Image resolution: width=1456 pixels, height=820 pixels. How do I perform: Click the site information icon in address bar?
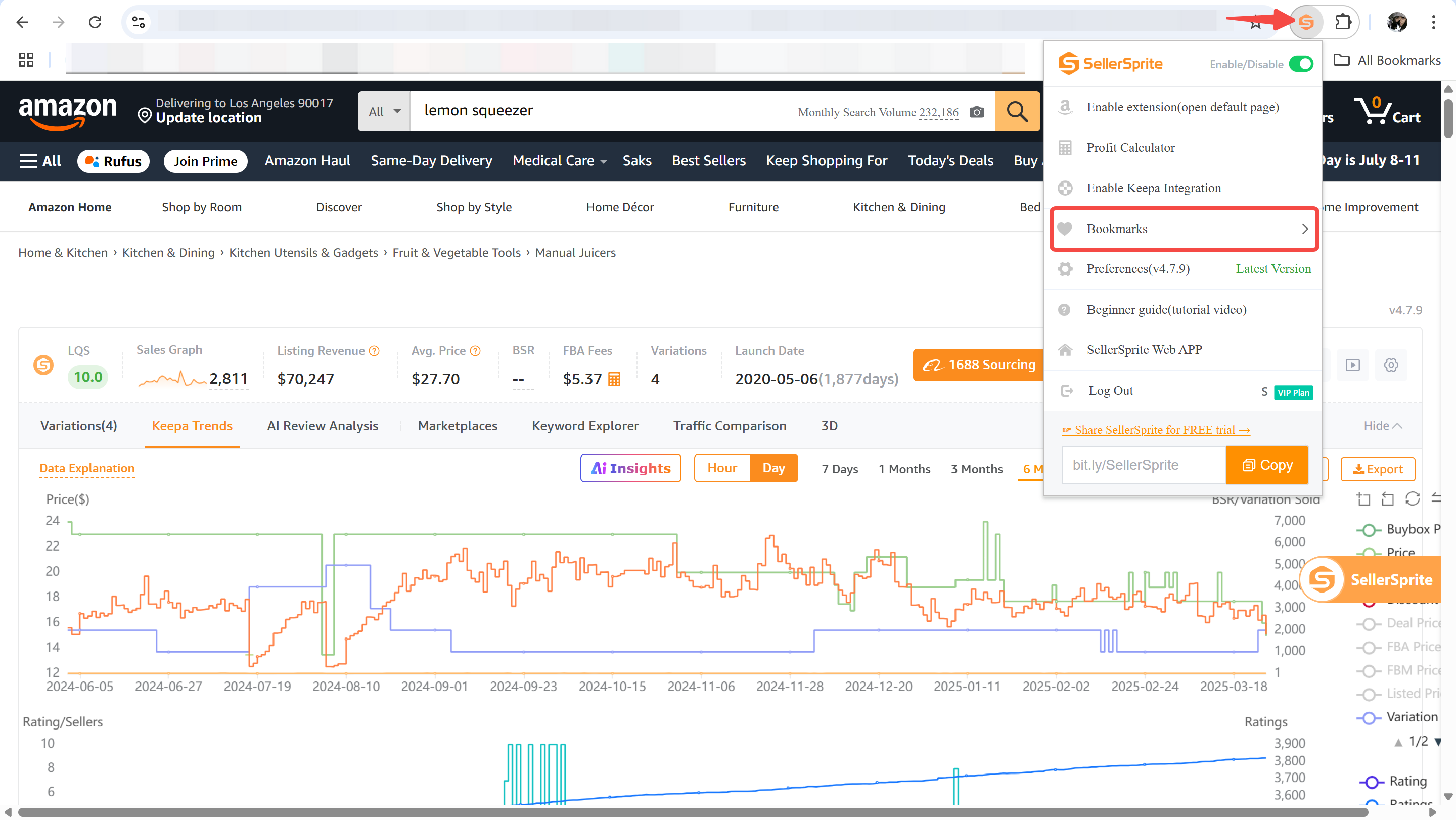[x=139, y=23]
